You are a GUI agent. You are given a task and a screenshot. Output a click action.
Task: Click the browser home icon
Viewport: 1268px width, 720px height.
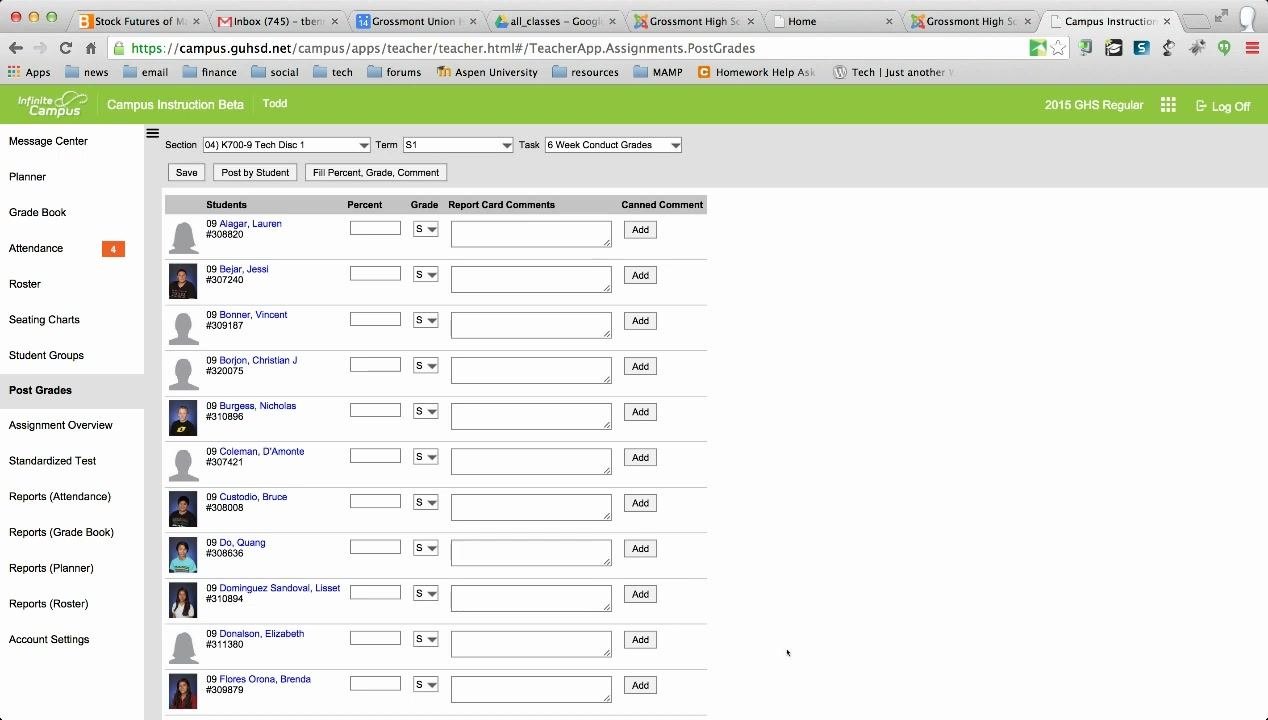[x=91, y=48]
